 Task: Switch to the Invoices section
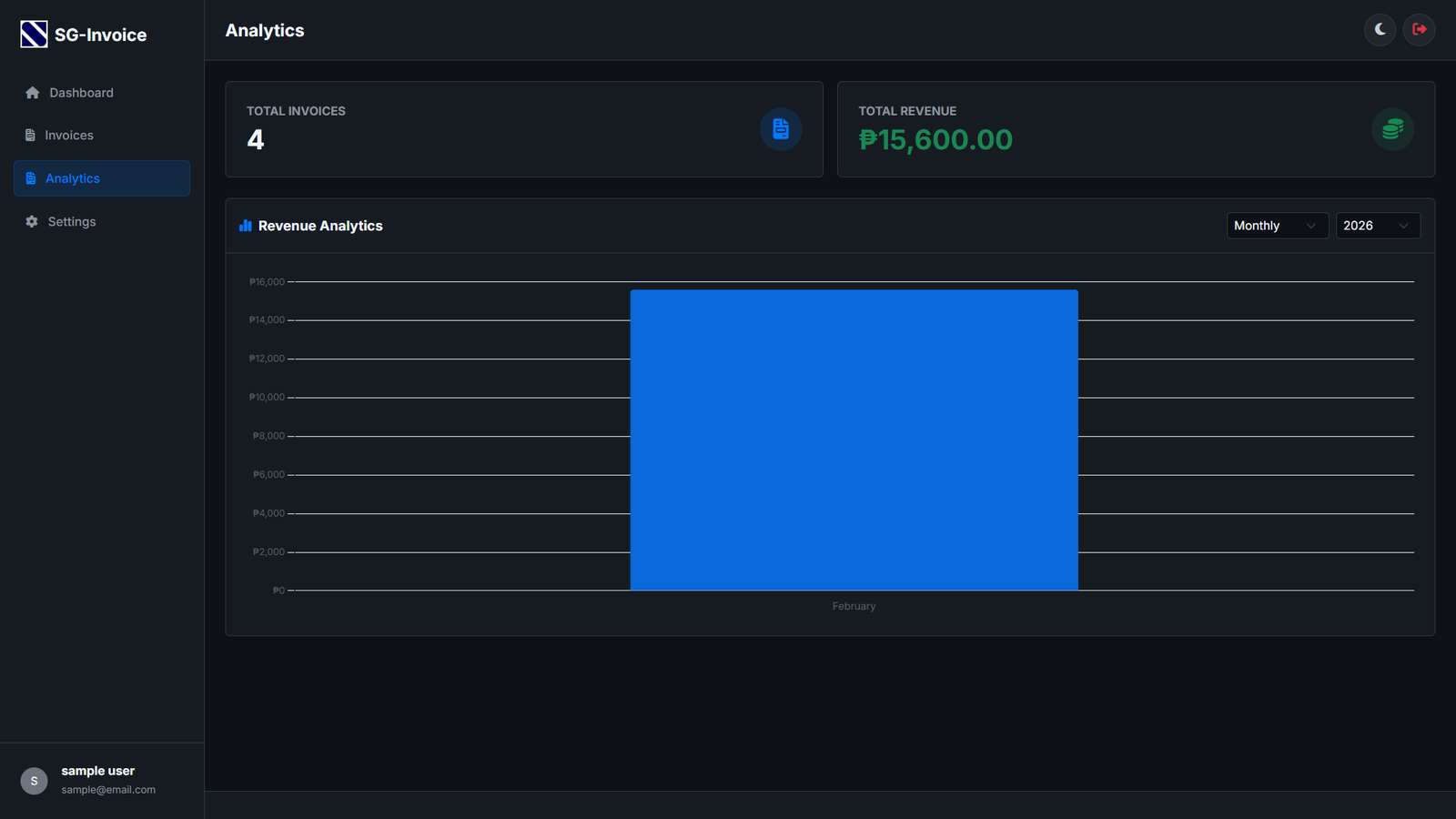pyautogui.click(x=68, y=135)
